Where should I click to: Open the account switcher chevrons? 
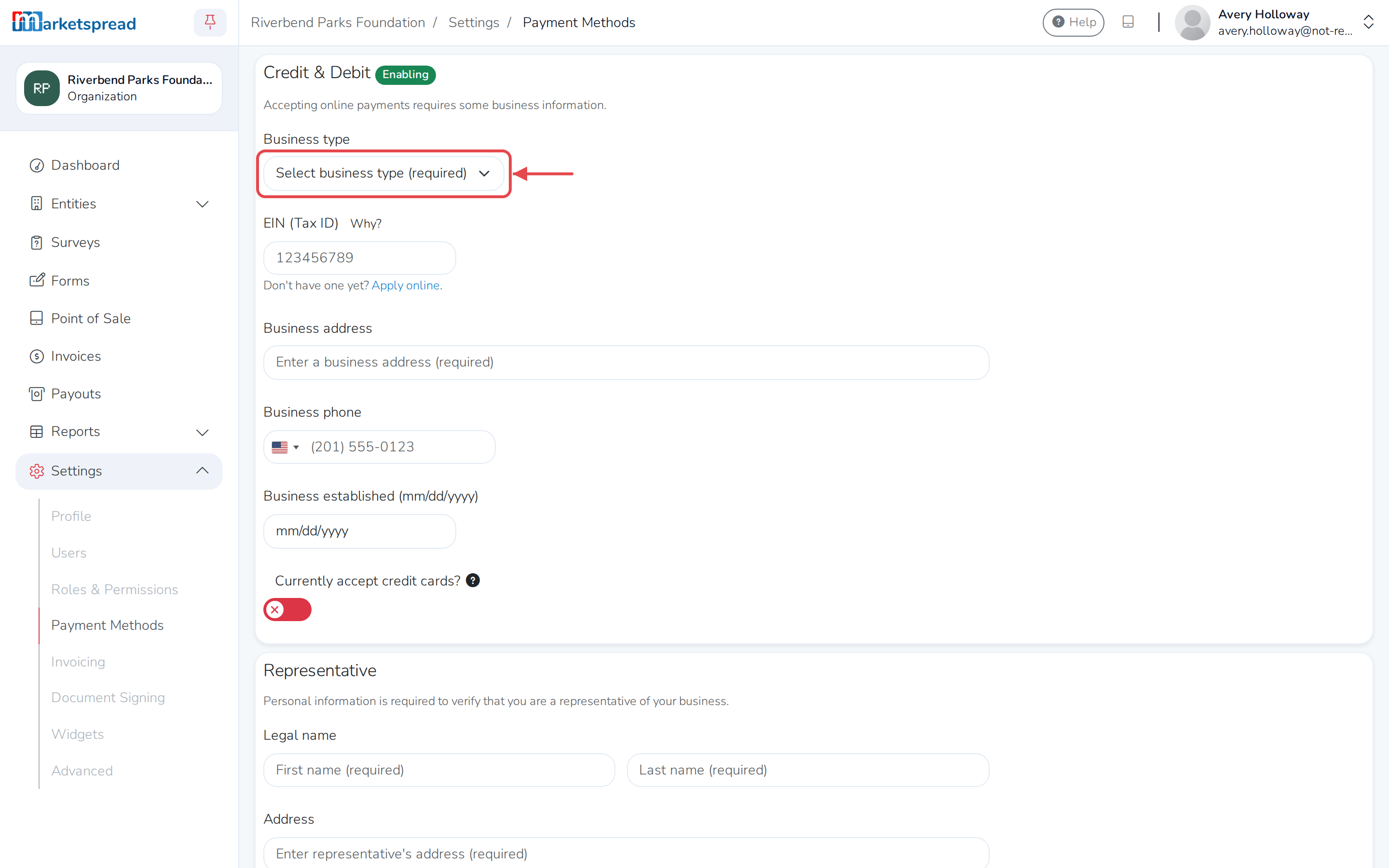point(1368,22)
